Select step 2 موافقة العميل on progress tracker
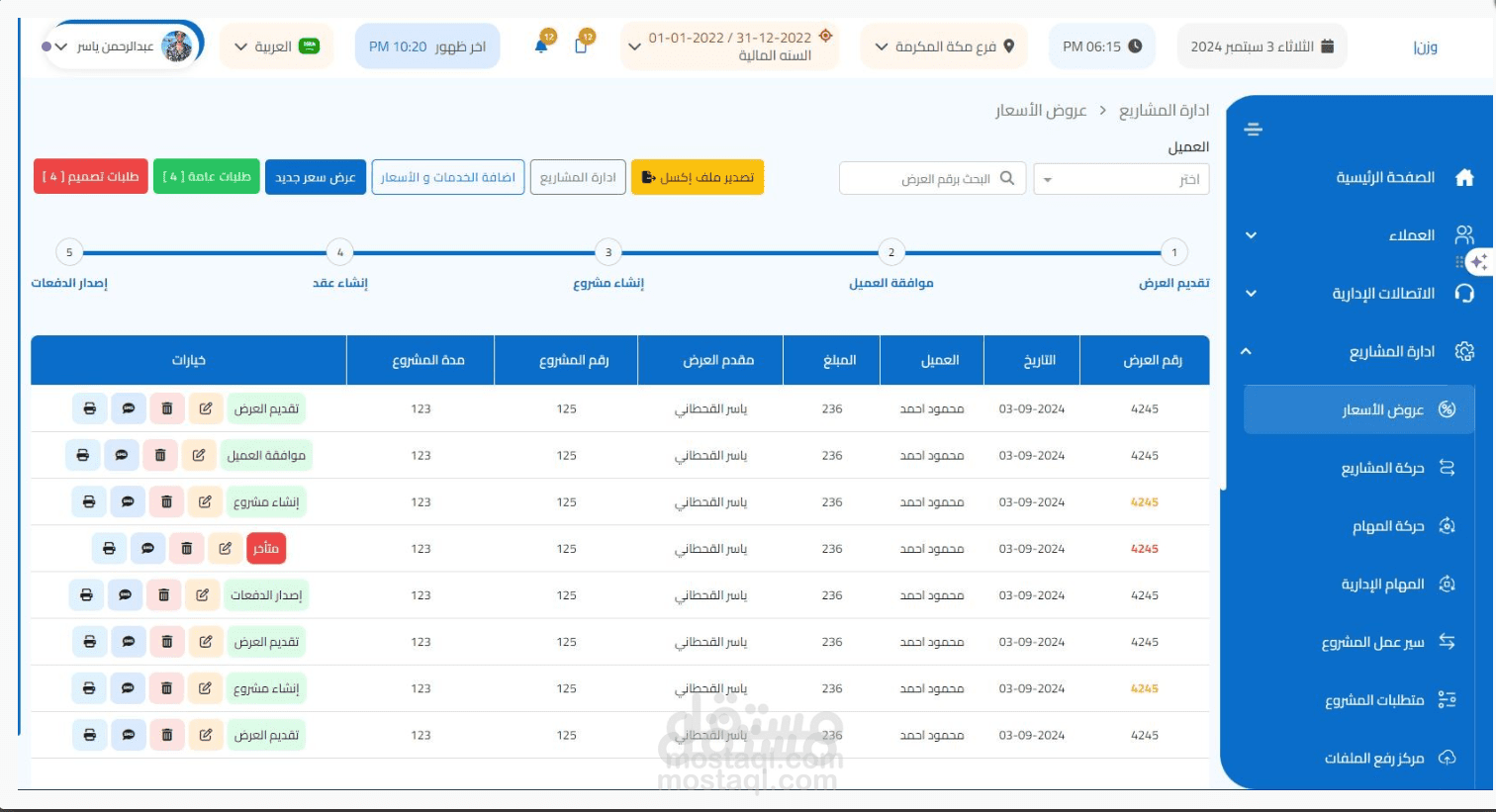Screen dimensions: 1496x812 (x=891, y=252)
